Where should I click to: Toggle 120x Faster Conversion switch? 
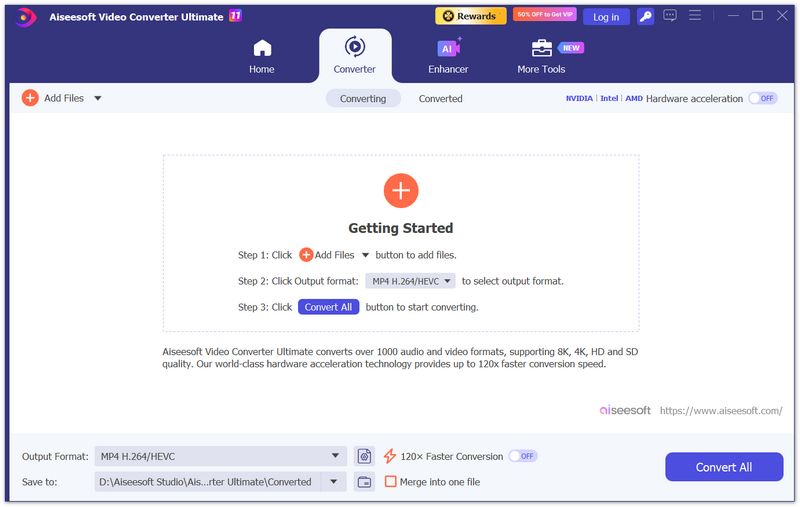pos(523,456)
